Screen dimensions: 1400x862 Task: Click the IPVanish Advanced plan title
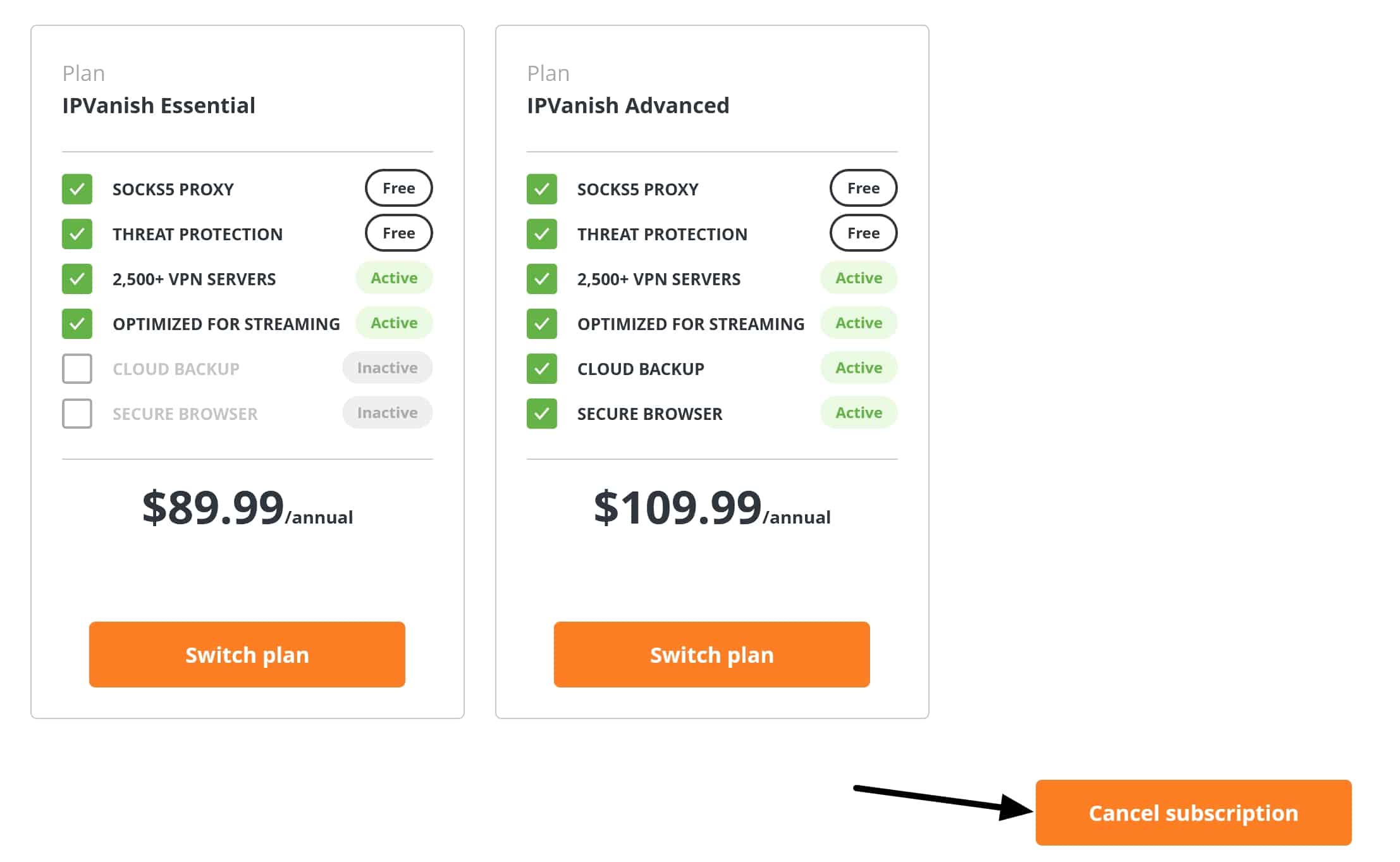point(628,105)
